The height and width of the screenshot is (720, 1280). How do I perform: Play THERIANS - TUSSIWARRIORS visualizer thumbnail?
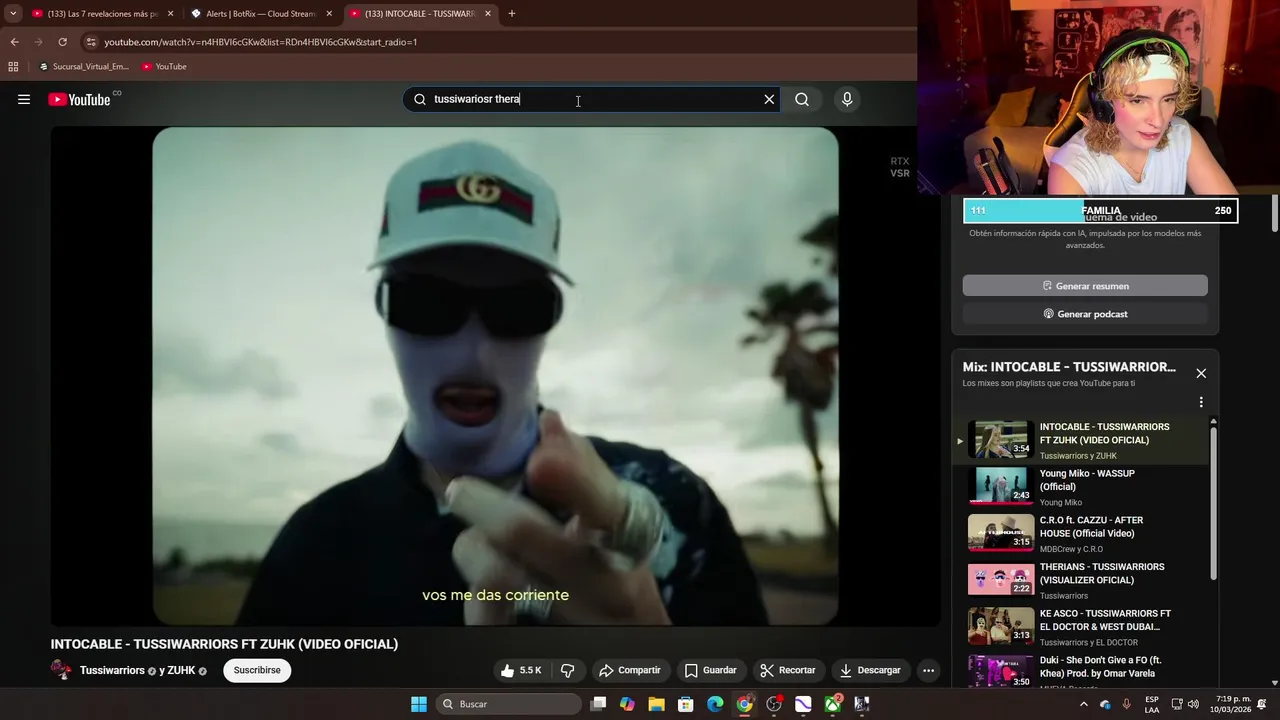(x=1001, y=580)
